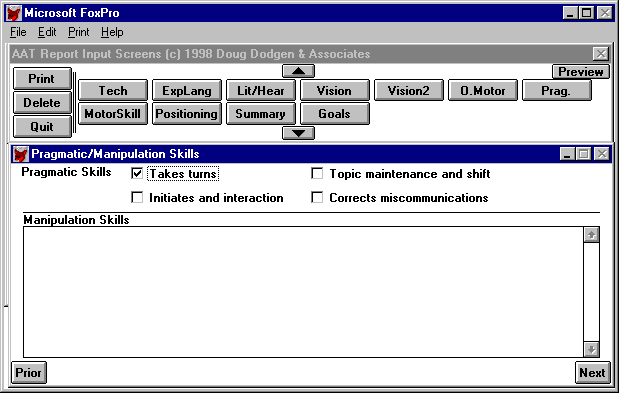Viewport: 619px width, 393px height.
Task: Click the Quit button
Action: [x=42, y=127]
